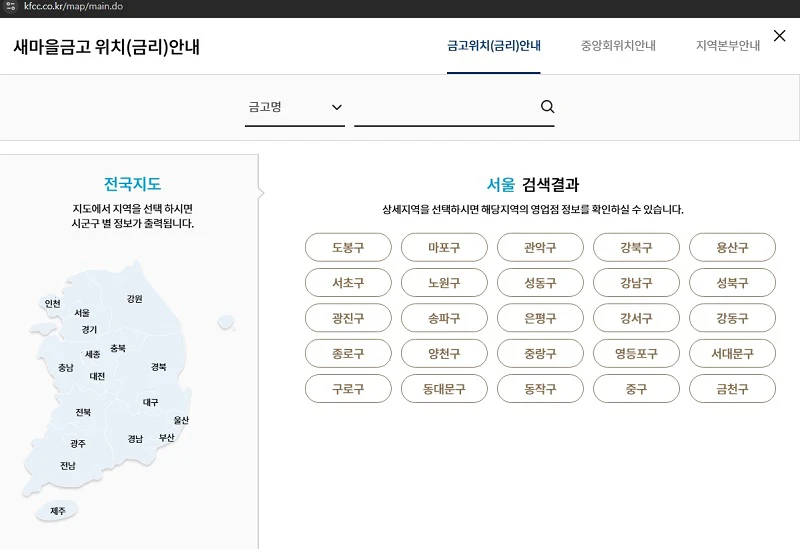The height and width of the screenshot is (549, 800).
Task: Choose 대전 on the national map
Action: tap(97, 376)
